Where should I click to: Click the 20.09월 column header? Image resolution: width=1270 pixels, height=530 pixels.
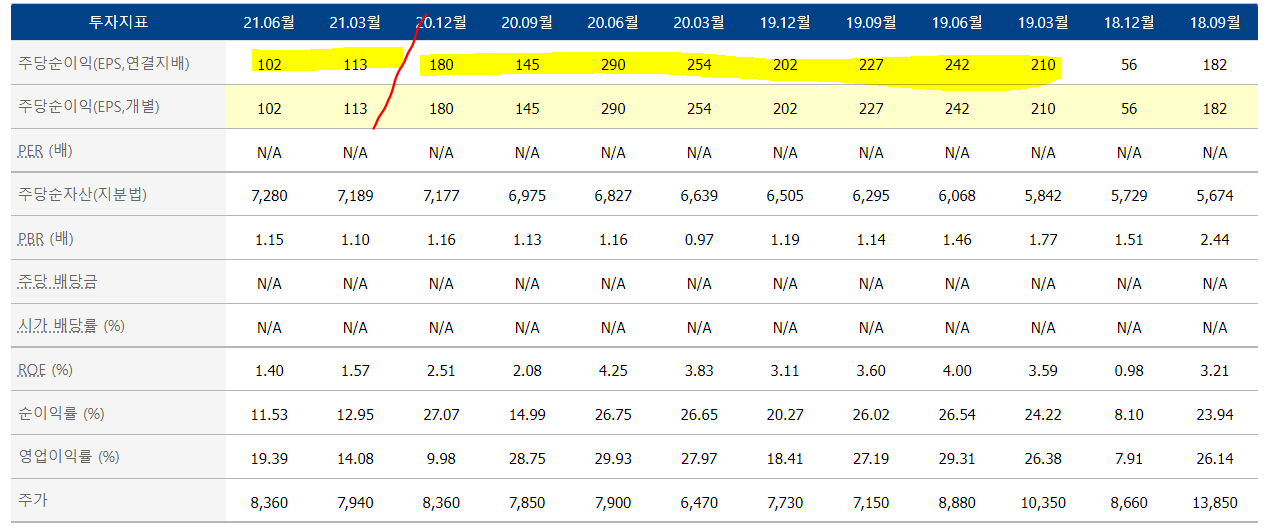[527, 21]
